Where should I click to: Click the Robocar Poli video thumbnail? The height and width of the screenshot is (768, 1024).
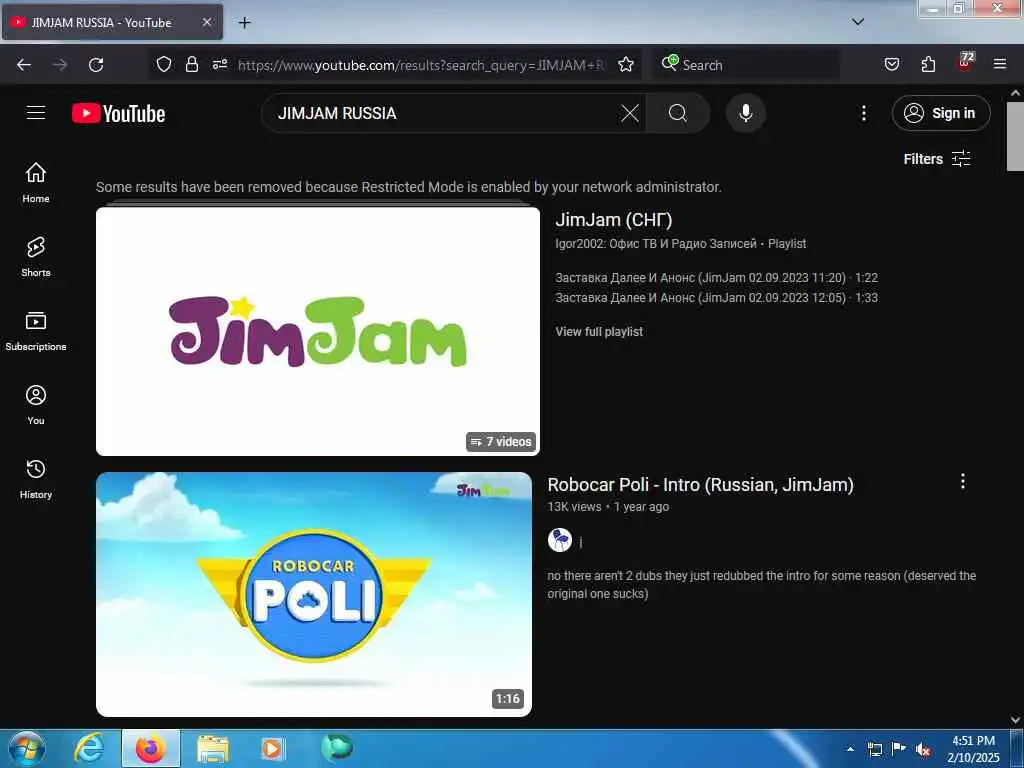pyautogui.click(x=314, y=594)
